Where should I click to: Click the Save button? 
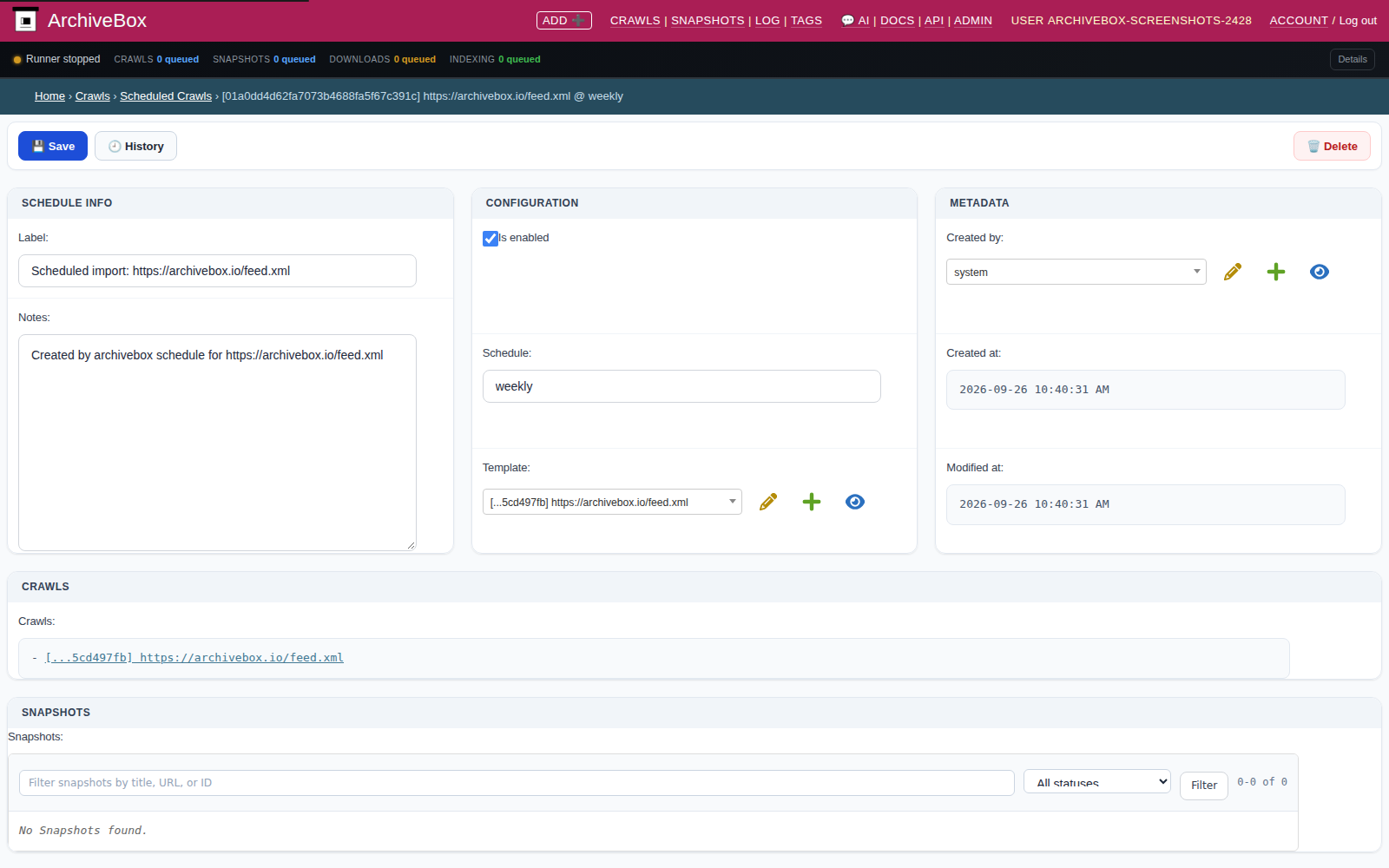click(x=53, y=146)
